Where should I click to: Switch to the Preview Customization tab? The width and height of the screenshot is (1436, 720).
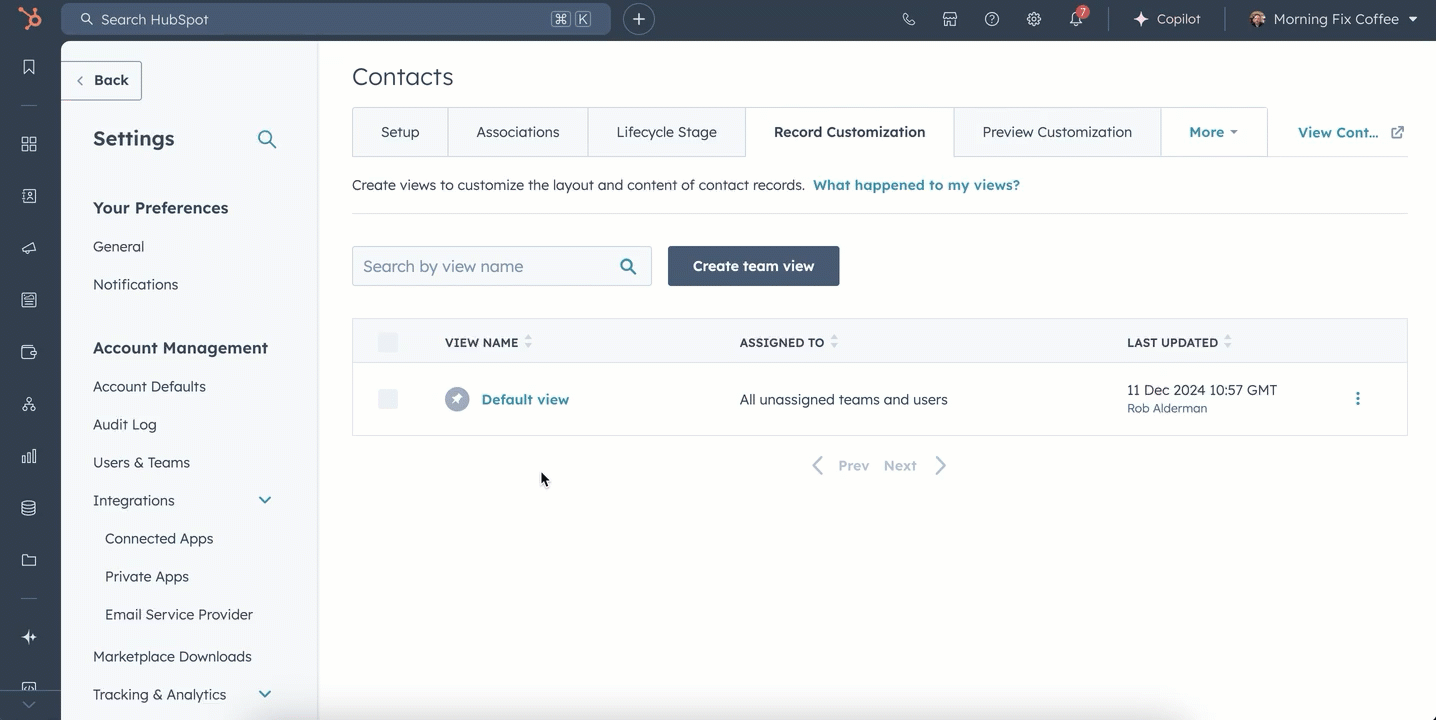[1057, 132]
